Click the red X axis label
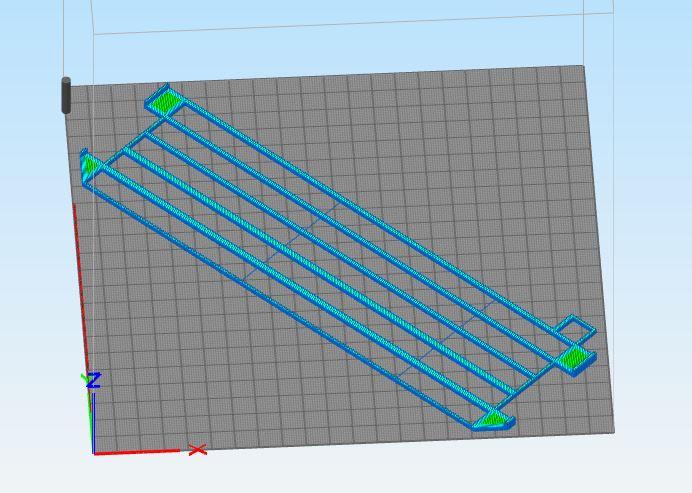 [x=197, y=450]
